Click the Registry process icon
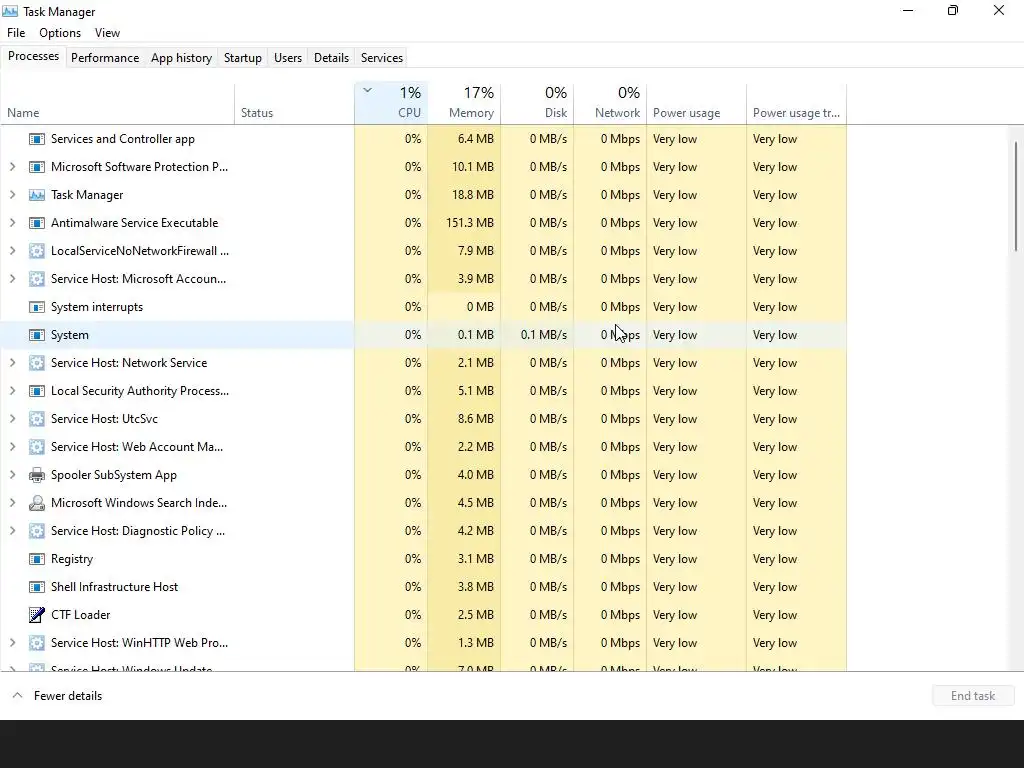The width and height of the screenshot is (1024, 768). click(x=37, y=560)
